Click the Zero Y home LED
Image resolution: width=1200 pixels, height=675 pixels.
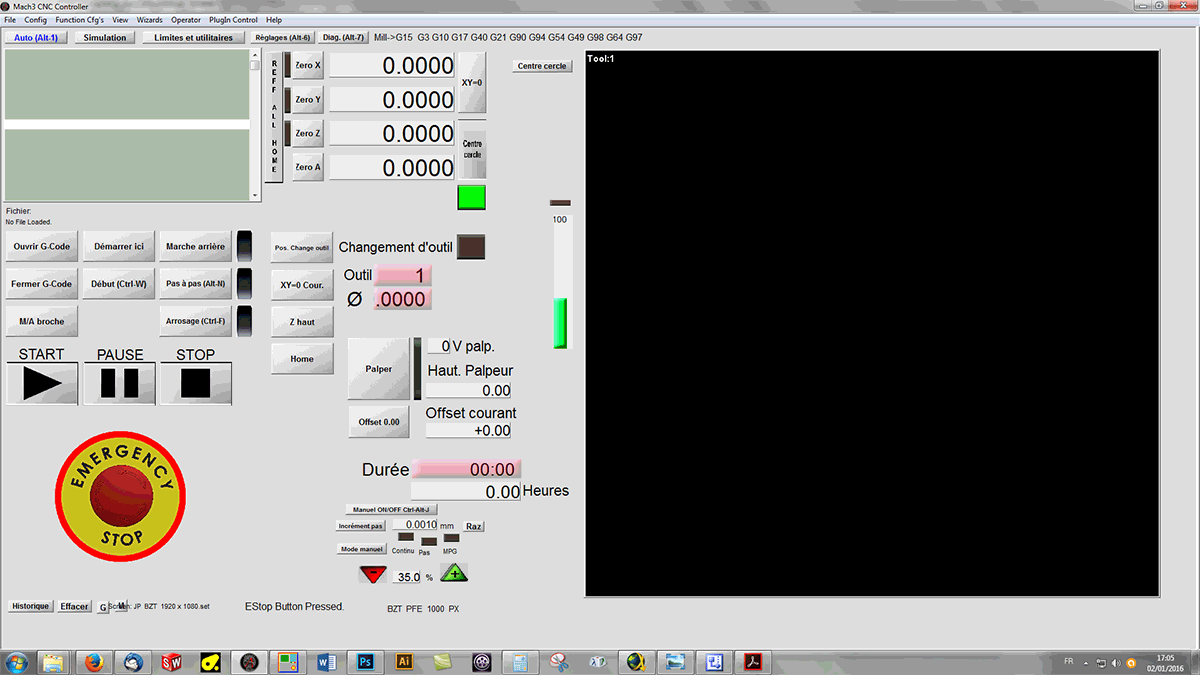point(288,99)
